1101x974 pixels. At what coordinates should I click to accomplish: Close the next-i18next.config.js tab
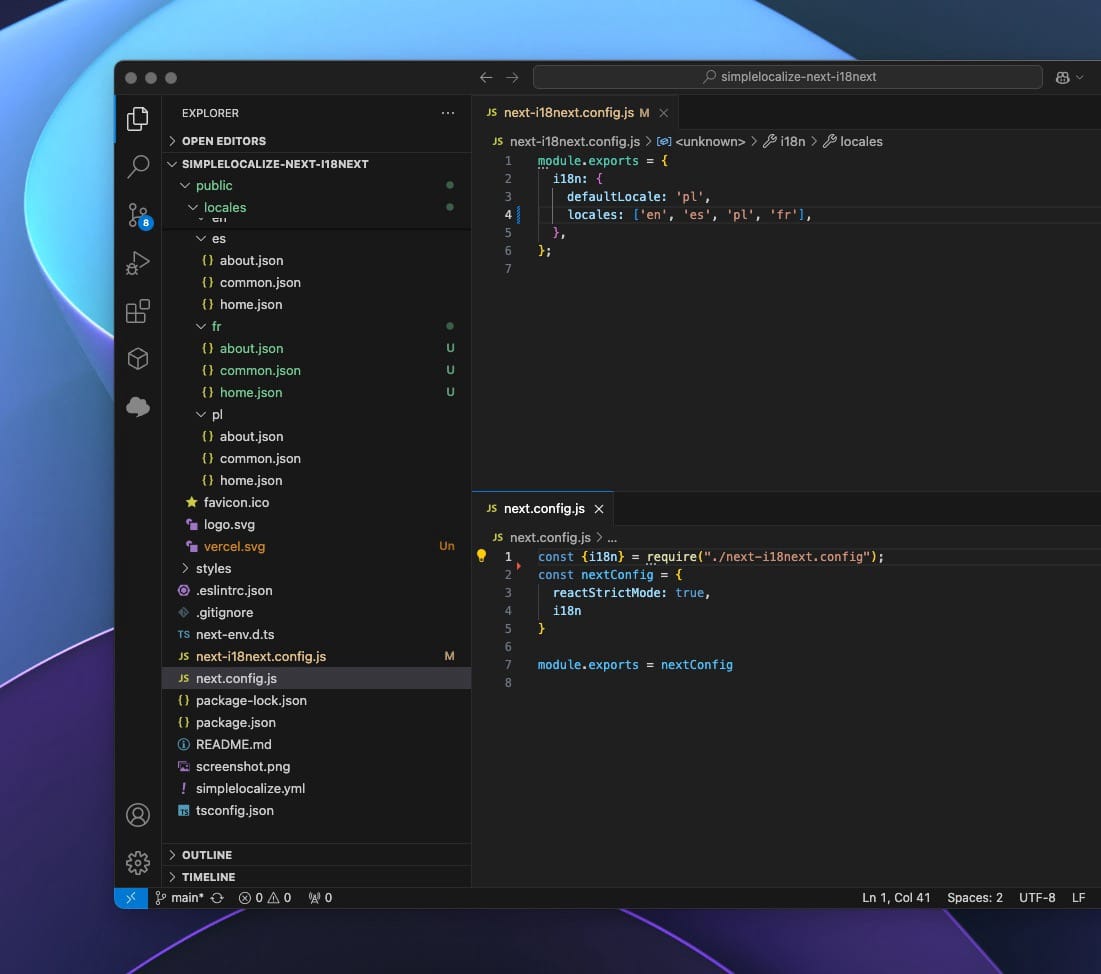click(664, 113)
